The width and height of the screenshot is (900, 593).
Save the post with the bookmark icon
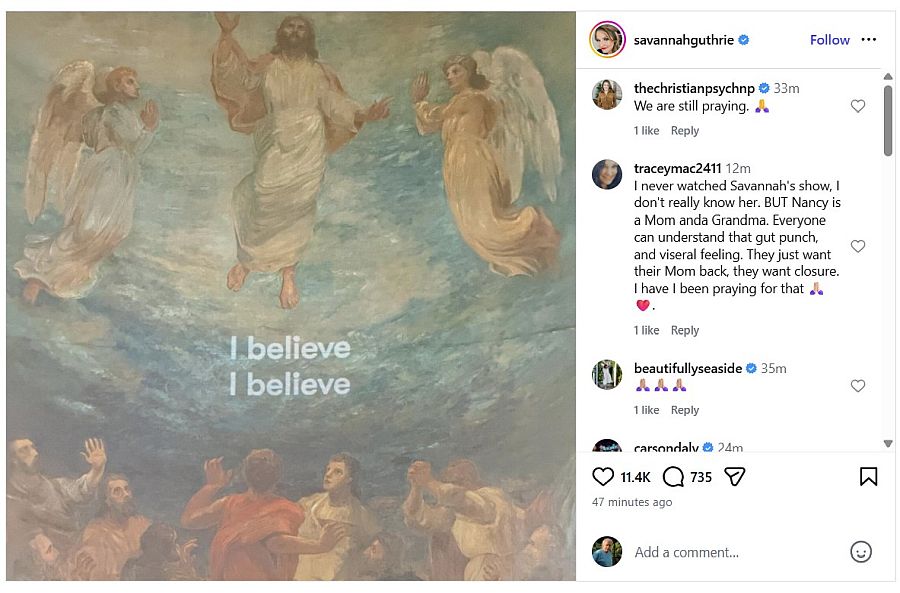pos(868,477)
